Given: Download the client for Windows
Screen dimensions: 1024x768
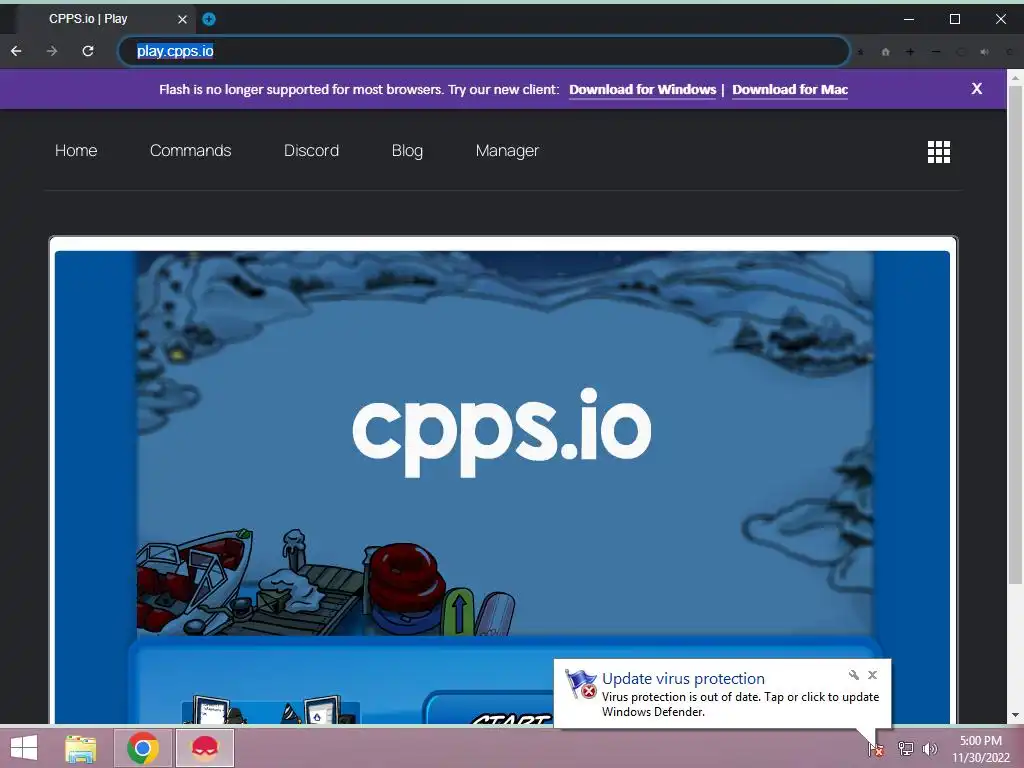Looking at the screenshot, I should [643, 89].
